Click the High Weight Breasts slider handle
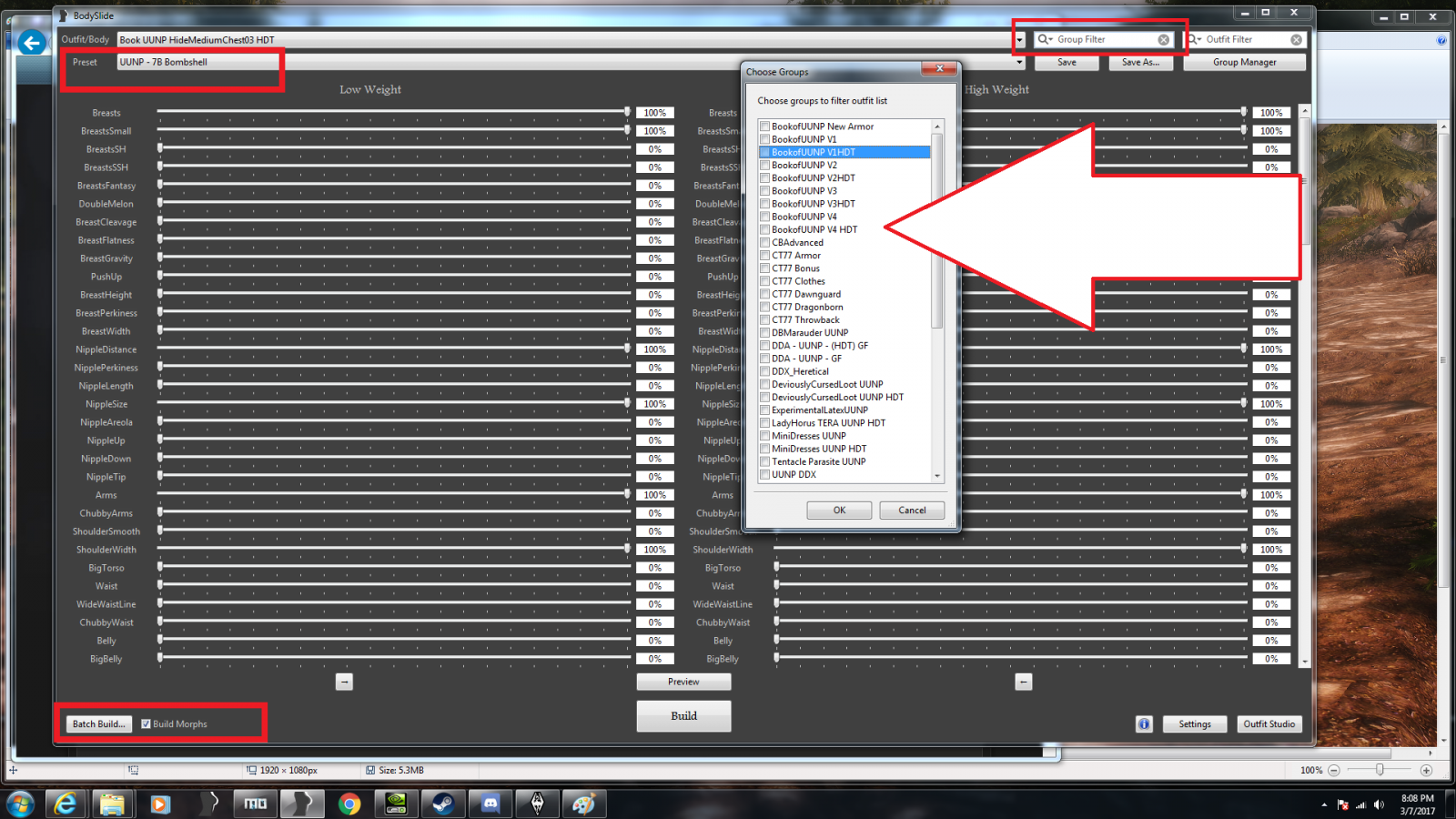This screenshot has height=819, width=1456. 1244,111
